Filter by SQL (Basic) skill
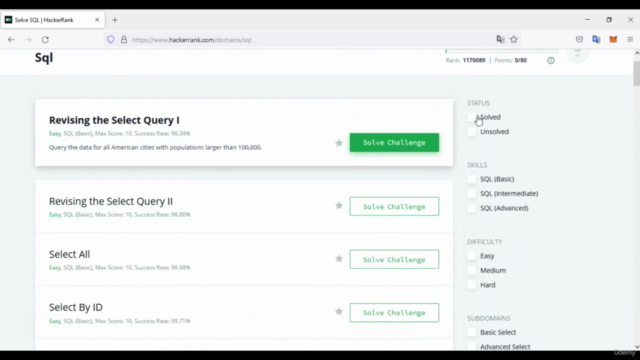 471,179
